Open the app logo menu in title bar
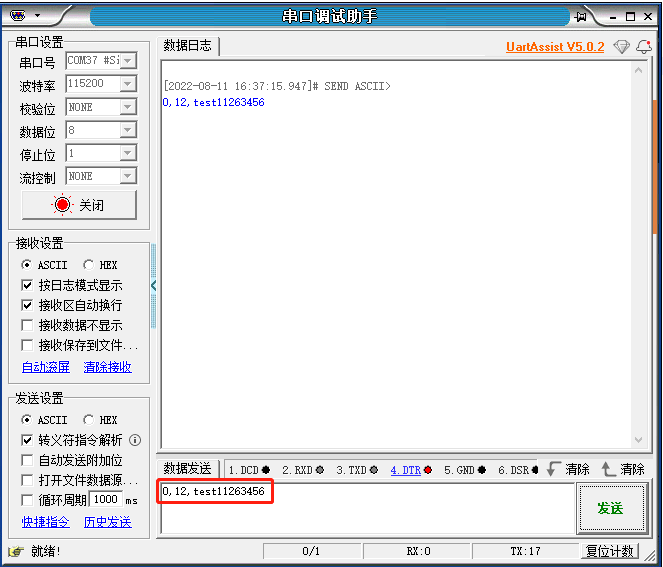This screenshot has height=567, width=663. point(18,16)
